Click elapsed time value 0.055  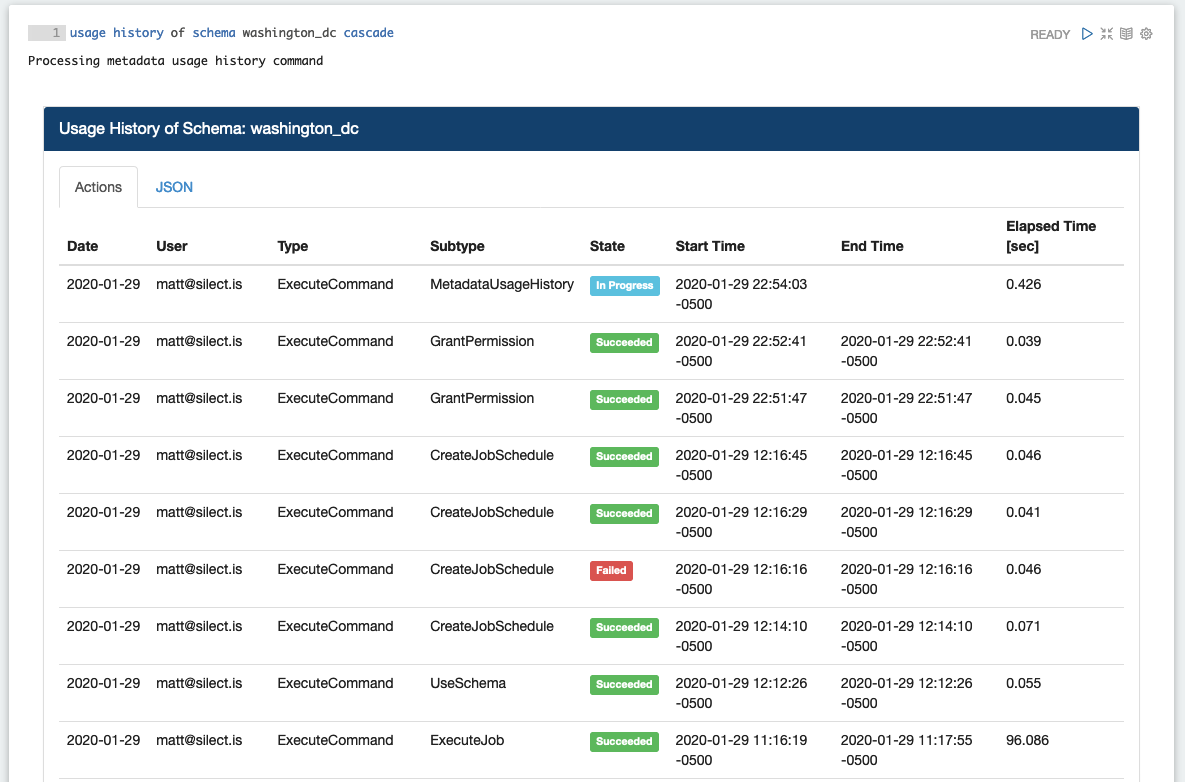(x=1023, y=684)
